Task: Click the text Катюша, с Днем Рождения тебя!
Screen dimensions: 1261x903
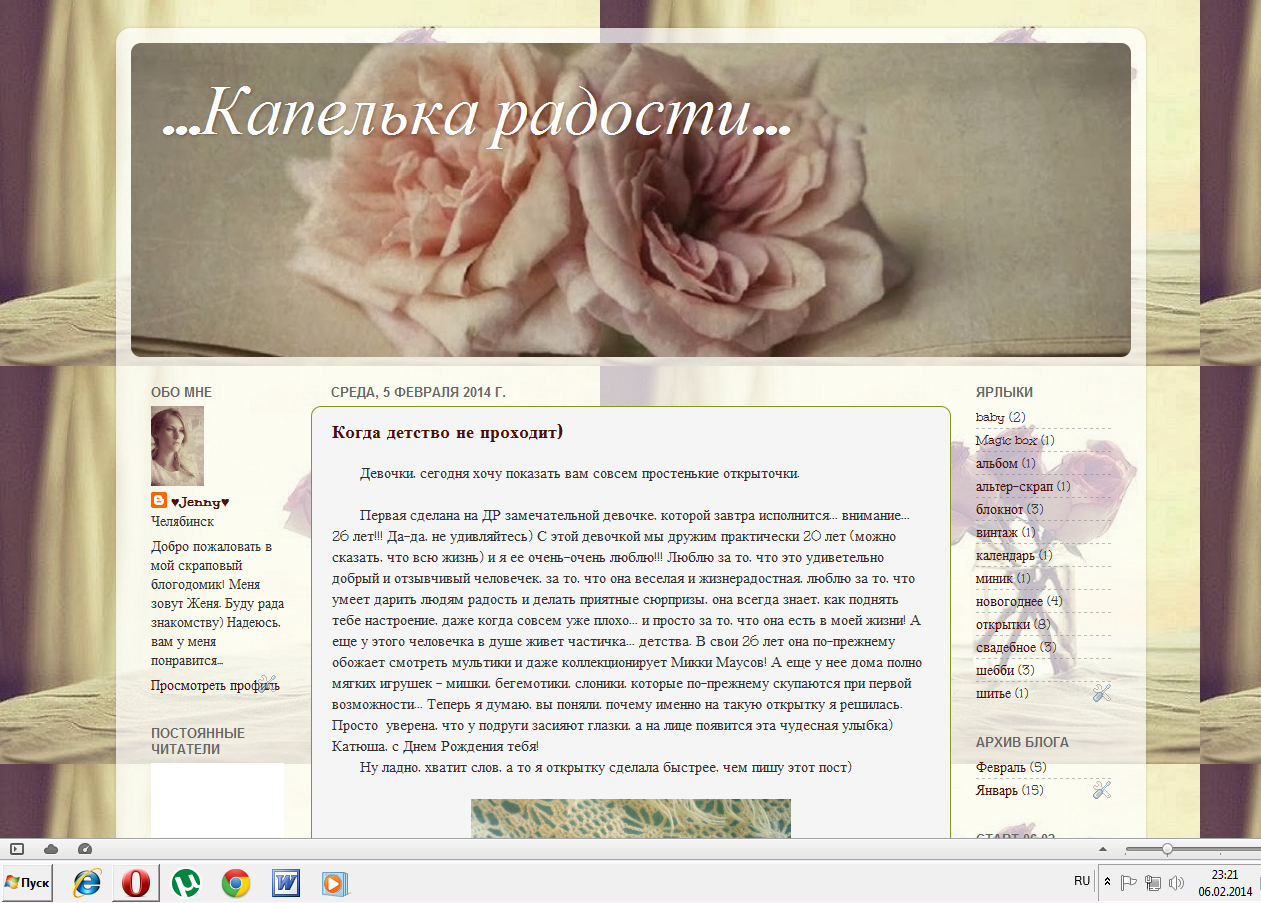Action: [x=435, y=747]
